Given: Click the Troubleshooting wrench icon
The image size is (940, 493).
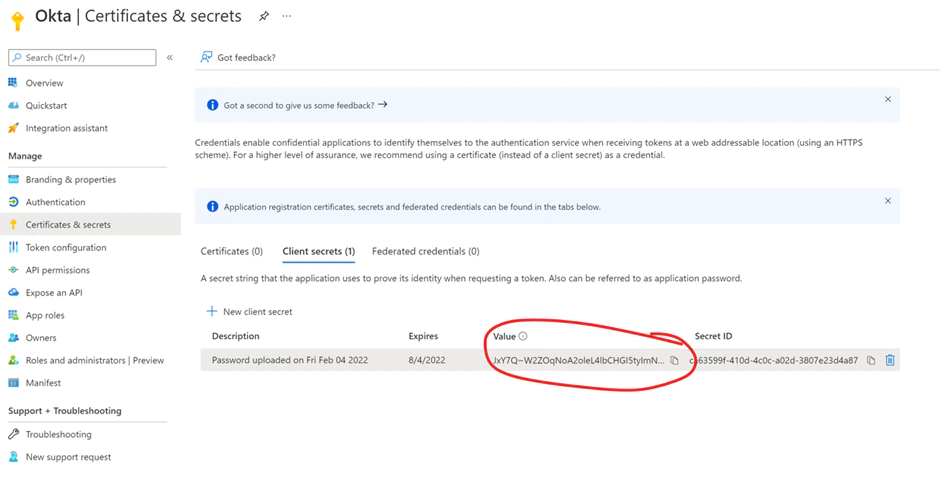Looking at the screenshot, I should click(x=13, y=434).
